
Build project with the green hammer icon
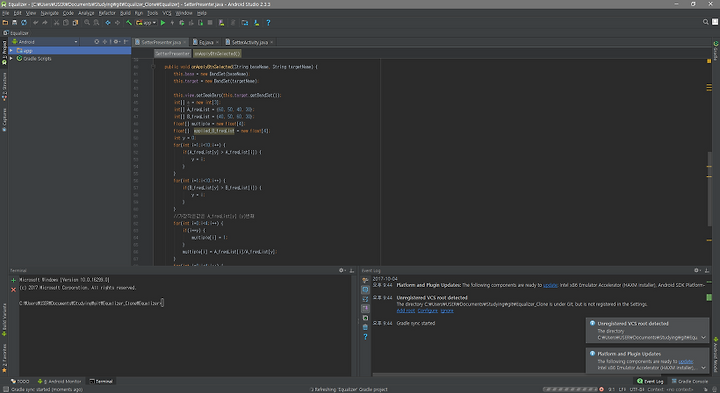pyautogui.click(x=129, y=22)
